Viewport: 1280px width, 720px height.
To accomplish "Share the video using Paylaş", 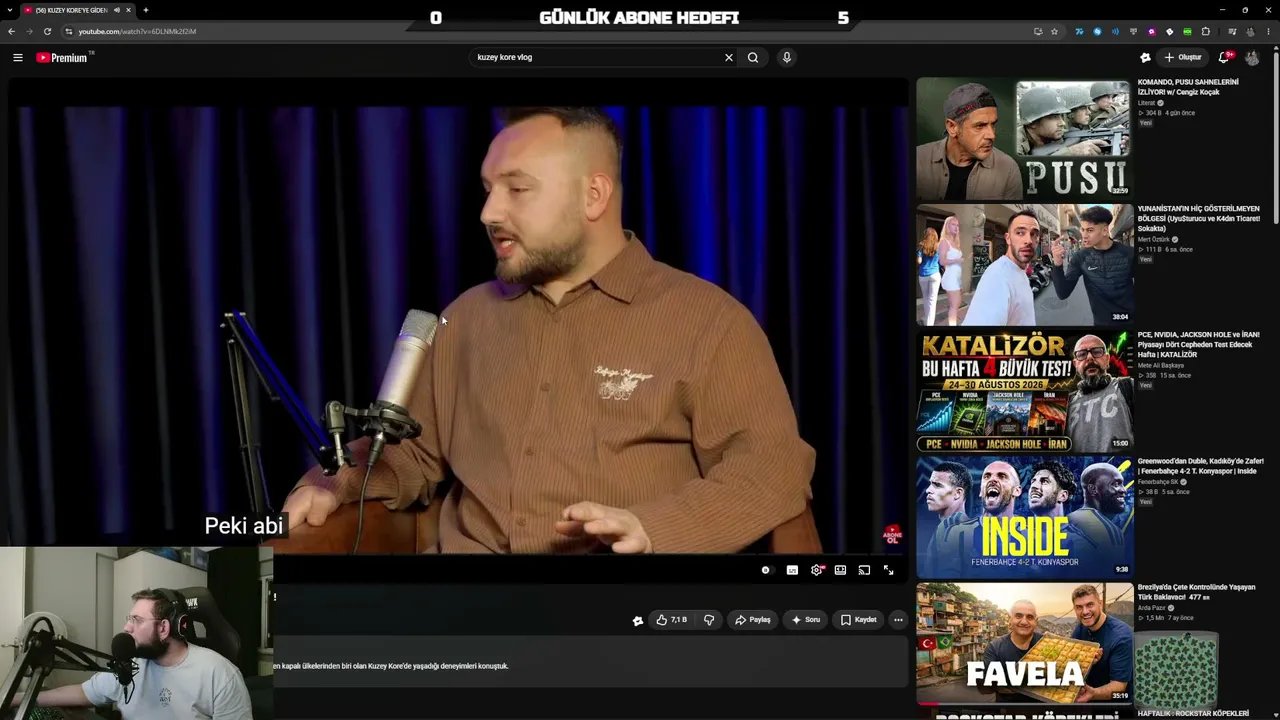I will point(752,620).
